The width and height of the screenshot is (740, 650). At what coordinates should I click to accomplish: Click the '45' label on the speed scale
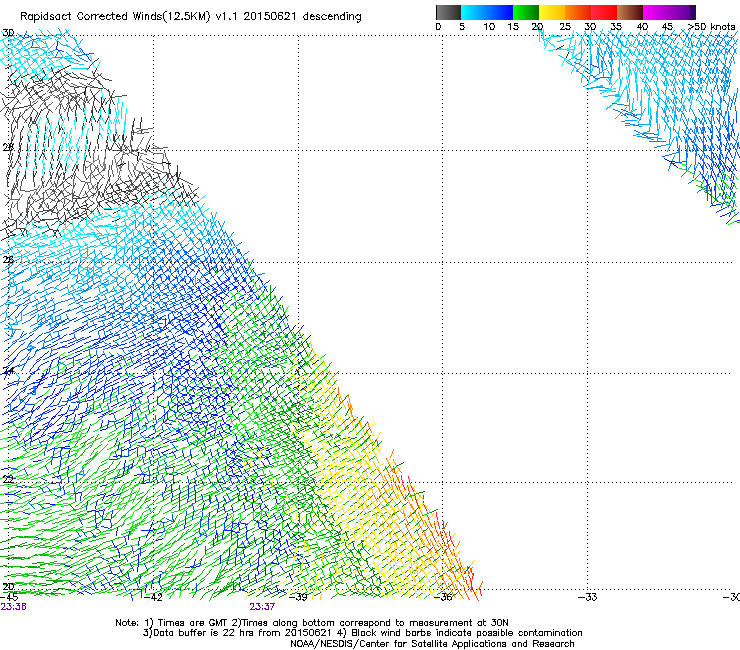point(667,27)
